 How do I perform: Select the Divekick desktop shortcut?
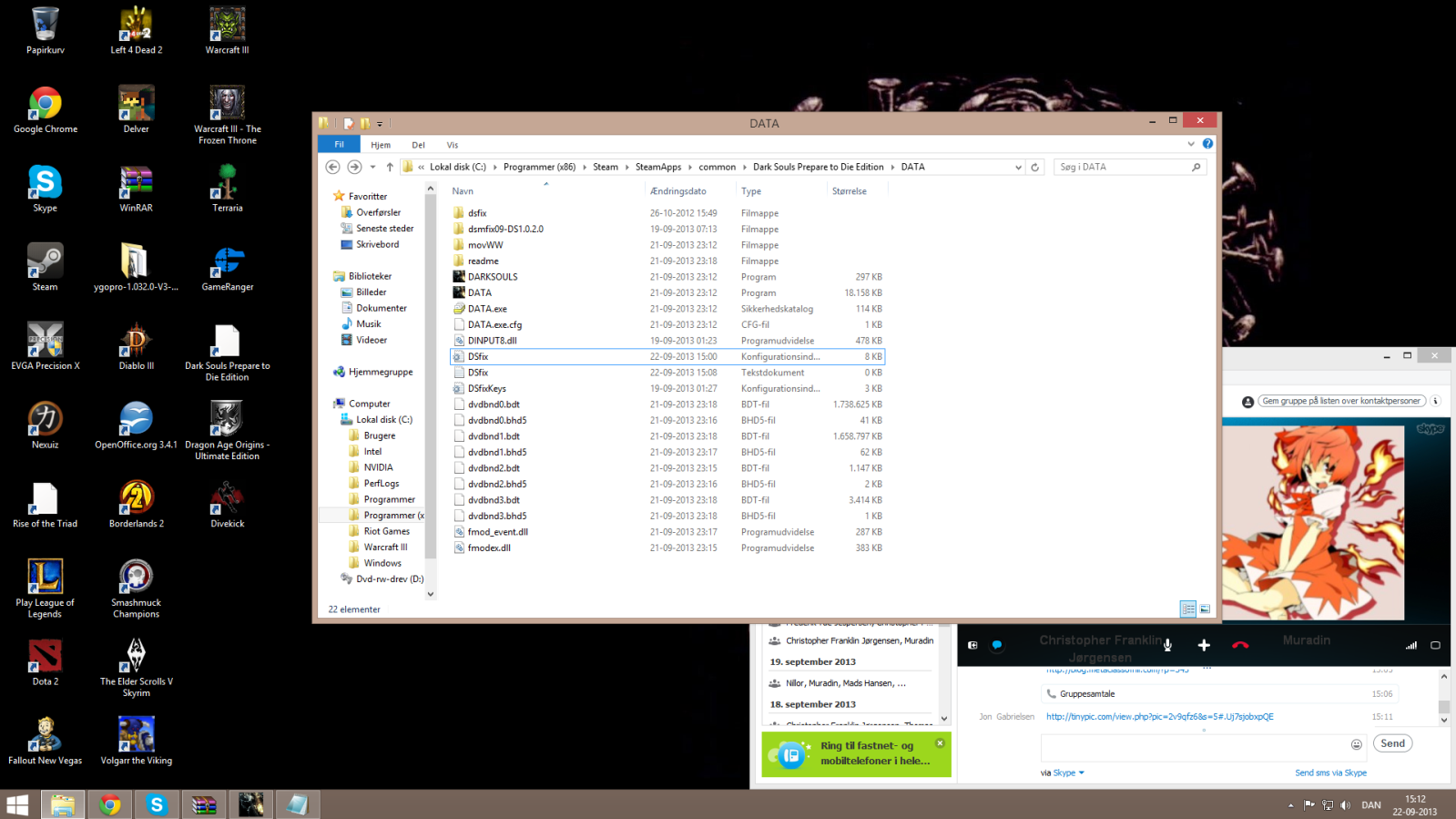(x=227, y=504)
